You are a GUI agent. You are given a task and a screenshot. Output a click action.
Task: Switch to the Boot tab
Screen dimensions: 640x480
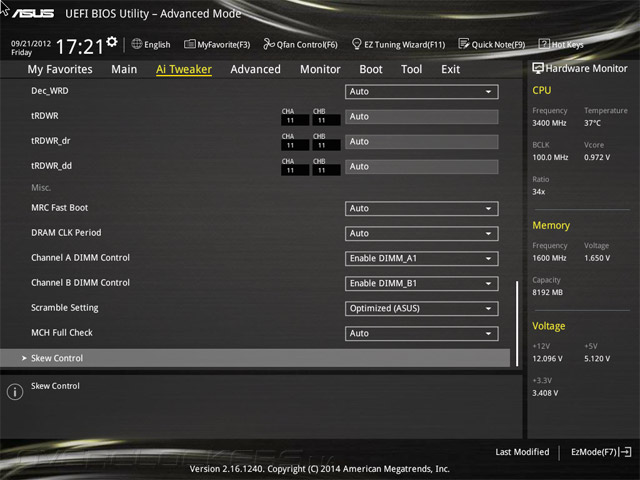[x=371, y=69]
